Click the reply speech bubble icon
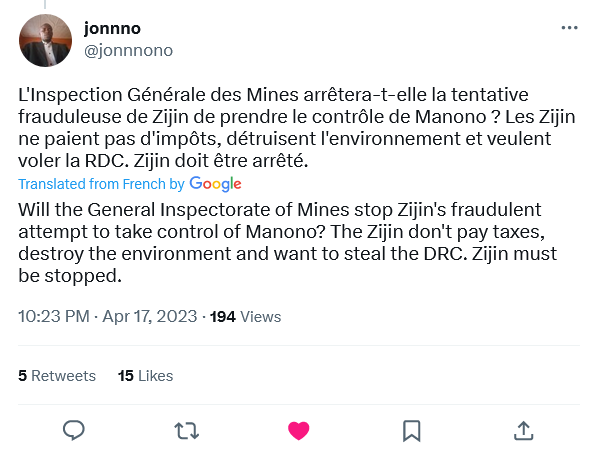The height and width of the screenshot is (456, 598). [74, 430]
